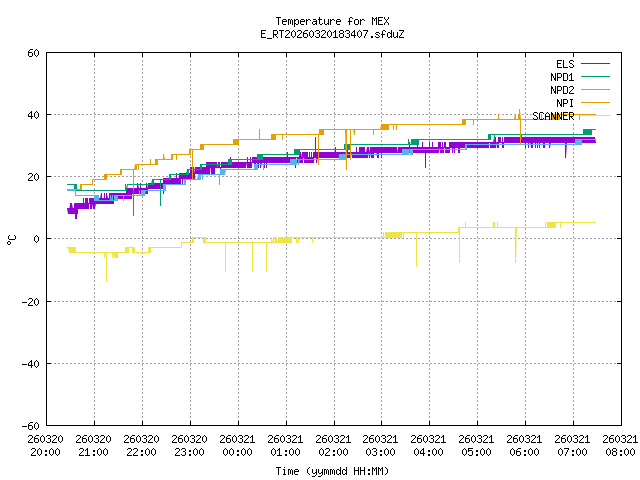The image size is (640, 480).
Task: Click the 260321 00:00 x-axis tick label
Action: point(237,445)
